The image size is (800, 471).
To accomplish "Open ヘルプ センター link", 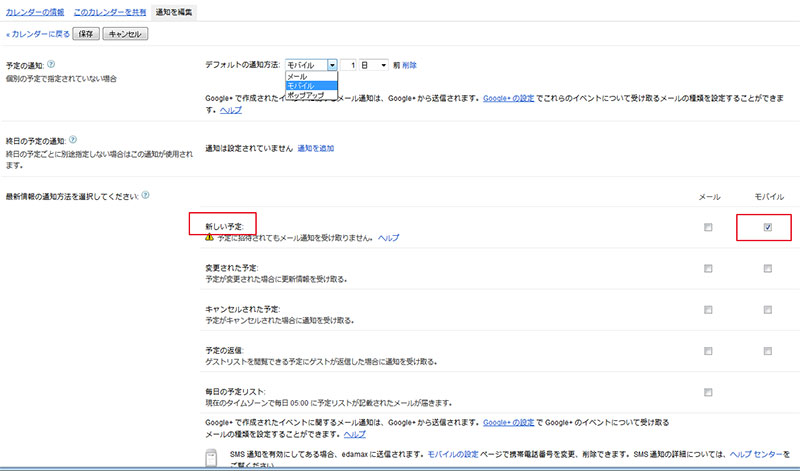I will coord(756,454).
